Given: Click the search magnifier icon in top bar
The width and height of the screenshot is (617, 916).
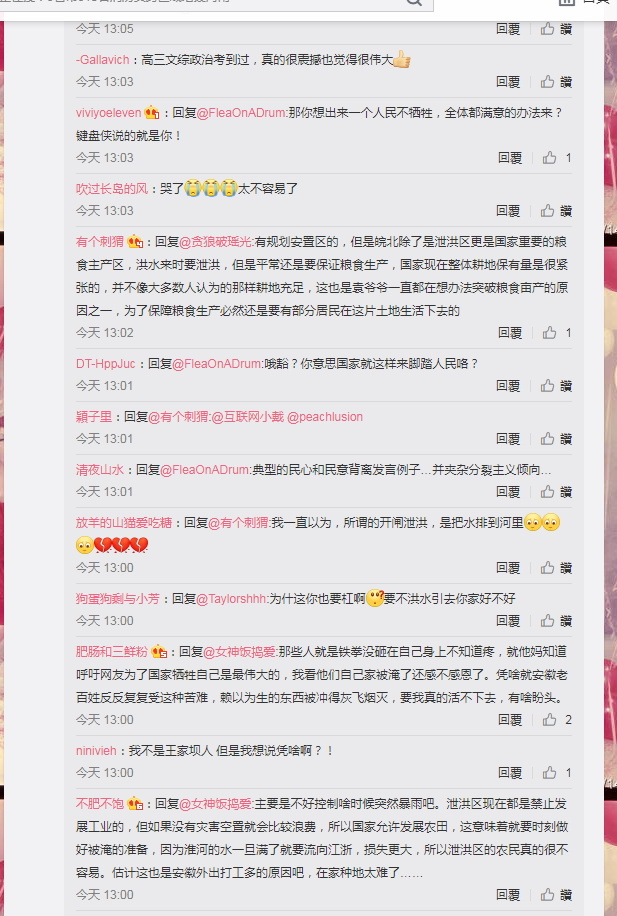Looking at the screenshot, I should (414, 2).
